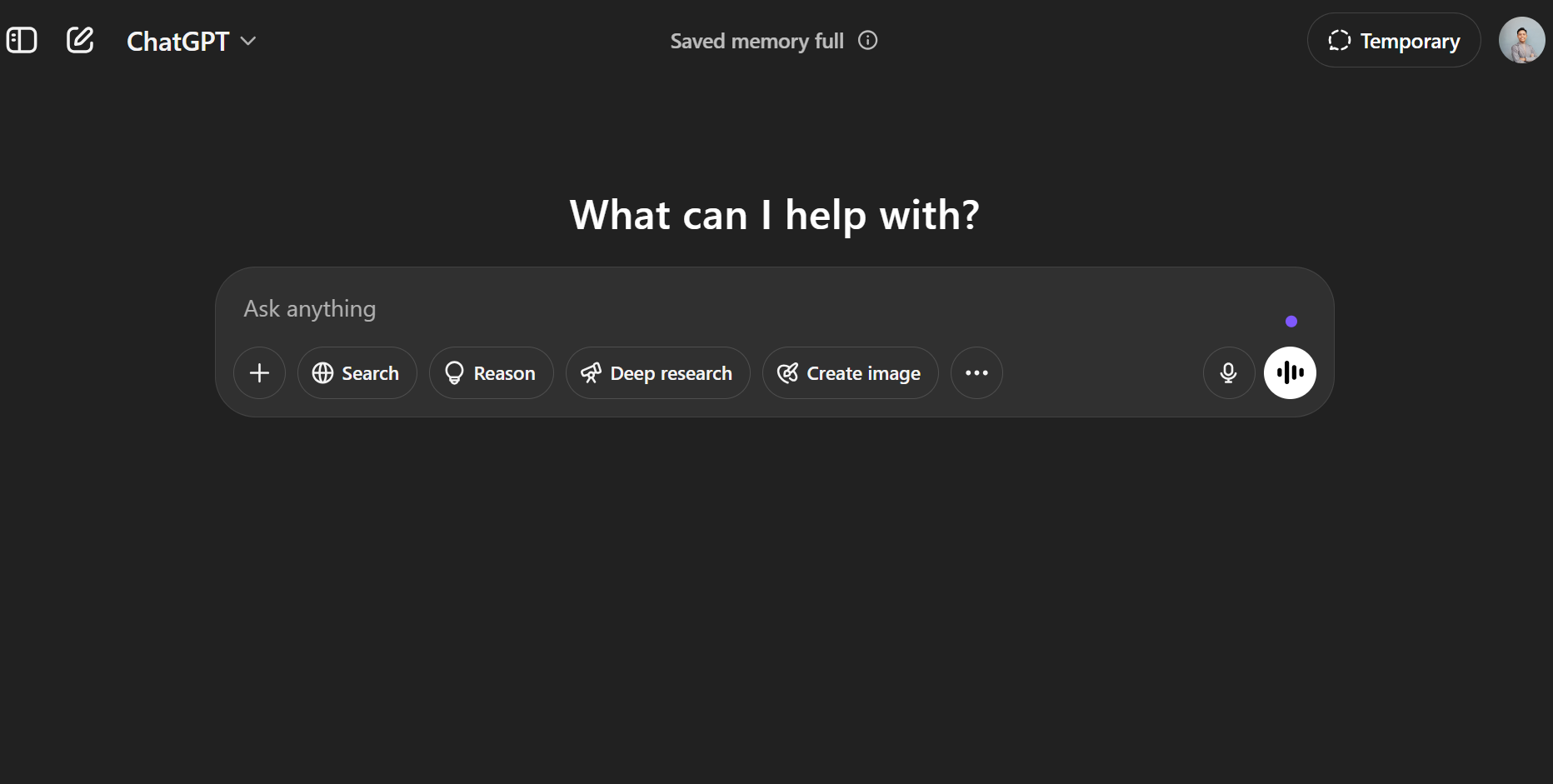Toggle the Reason mode button
The image size is (1553, 784).
click(491, 372)
